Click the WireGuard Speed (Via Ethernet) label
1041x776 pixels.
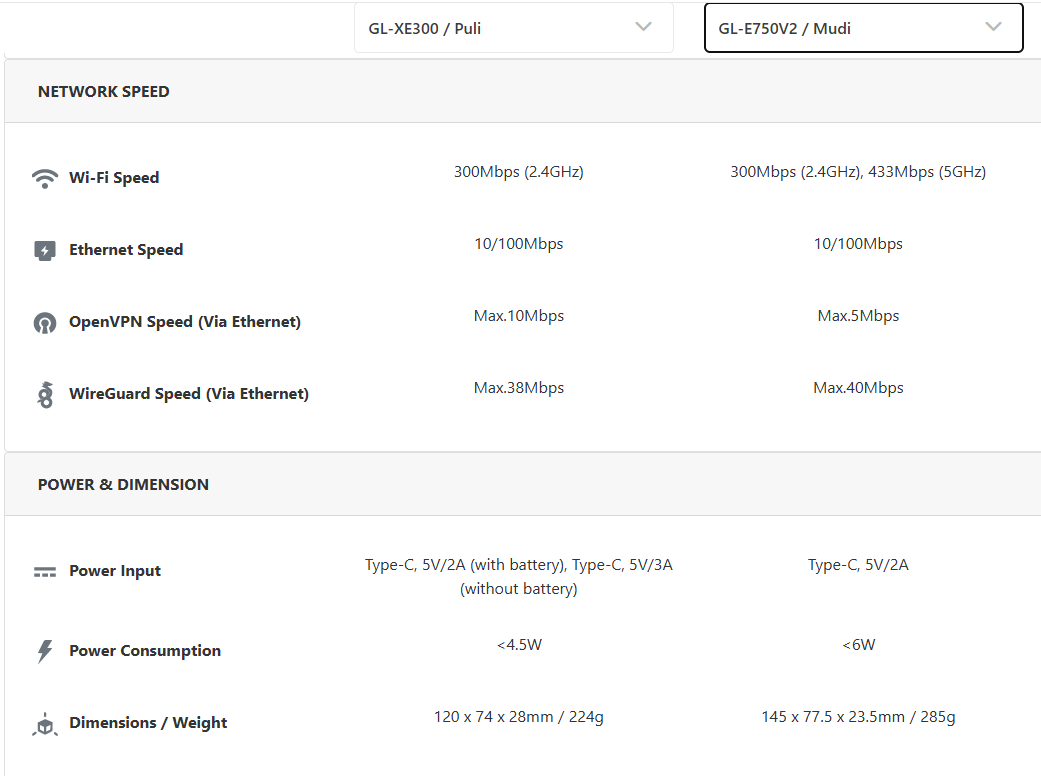tap(189, 394)
